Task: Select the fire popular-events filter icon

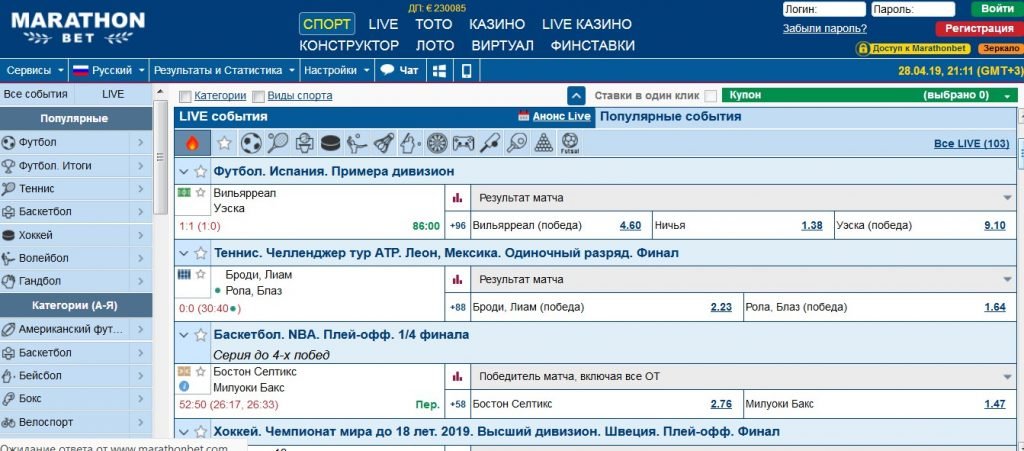Action: click(x=192, y=143)
